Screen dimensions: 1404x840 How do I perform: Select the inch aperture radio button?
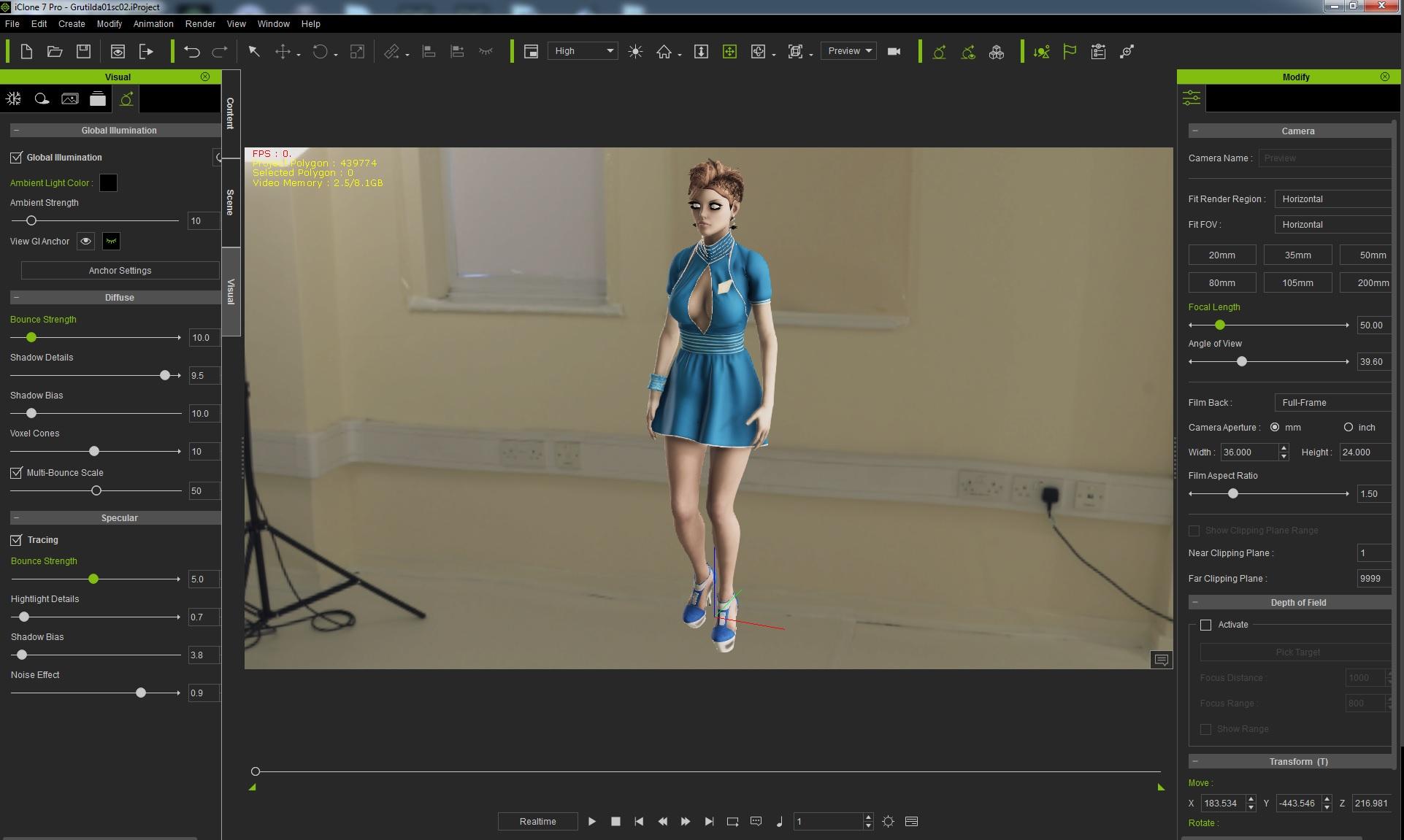click(x=1348, y=427)
